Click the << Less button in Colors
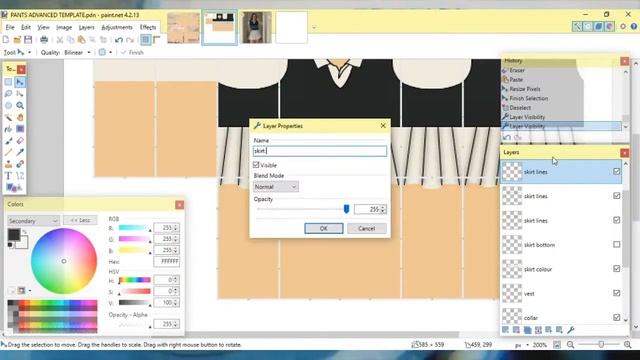Screen dimensions: 640x360 [x=80, y=220]
